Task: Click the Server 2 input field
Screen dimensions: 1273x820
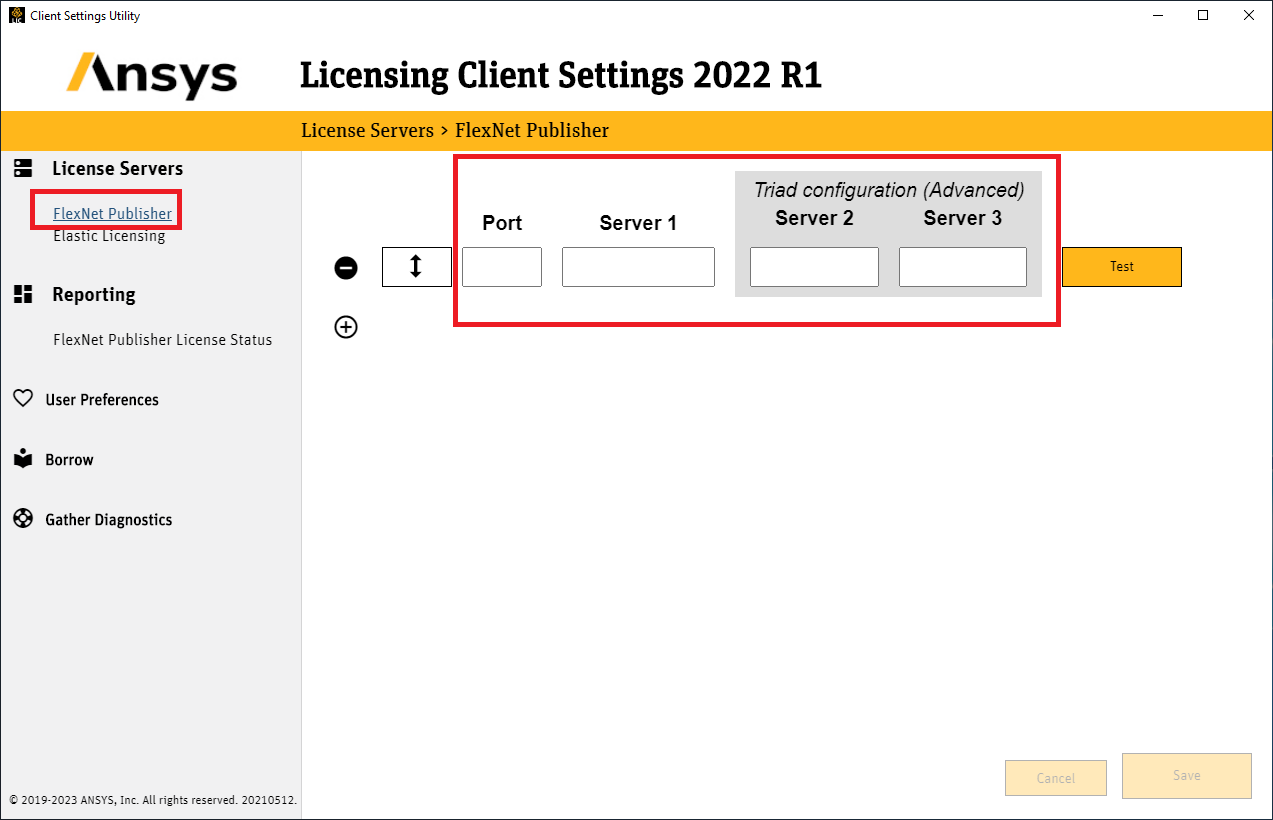Action: pyautogui.click(x=814, y=267)
